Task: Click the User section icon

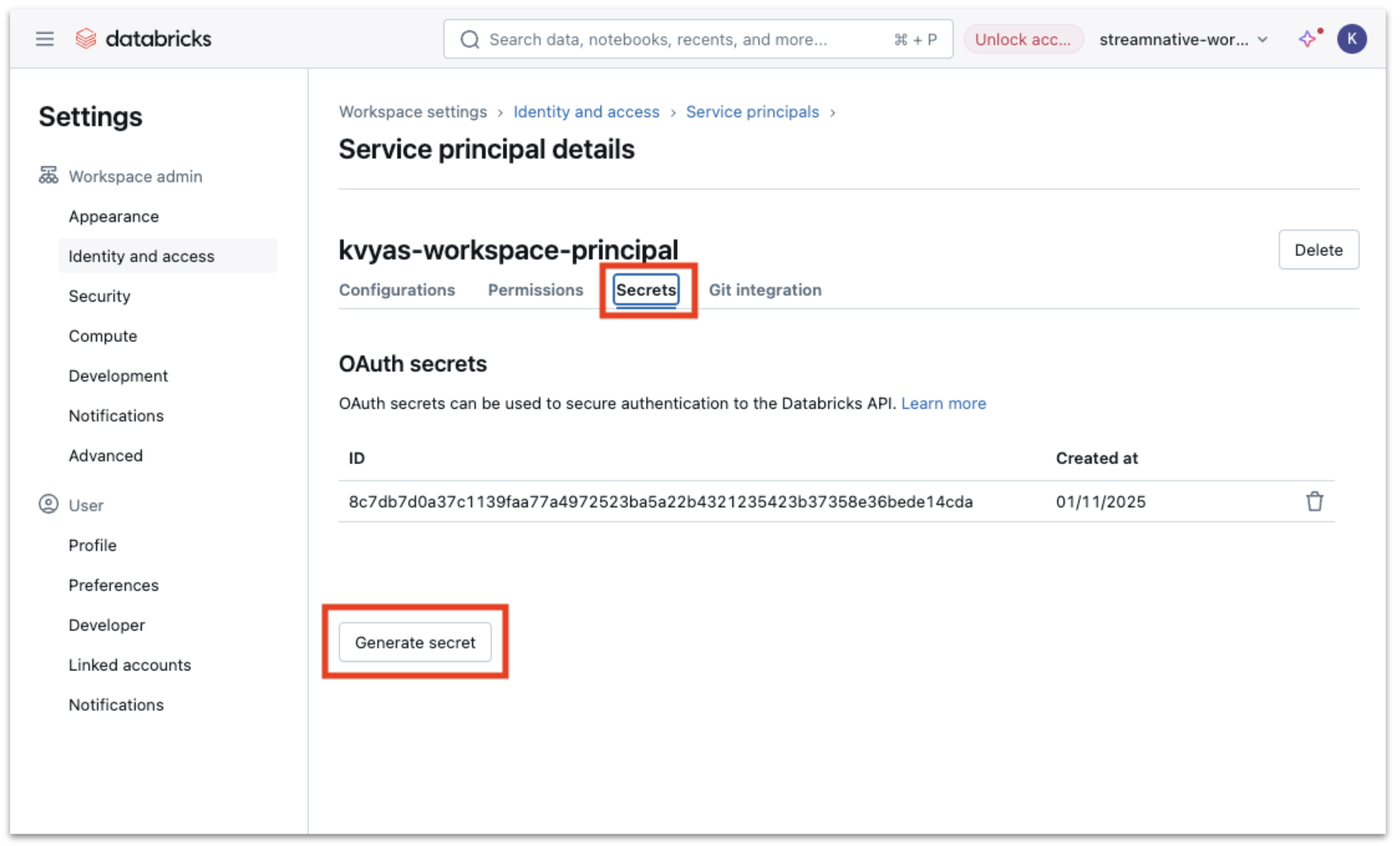Action: pyautogui.click(x=48, y=504)
